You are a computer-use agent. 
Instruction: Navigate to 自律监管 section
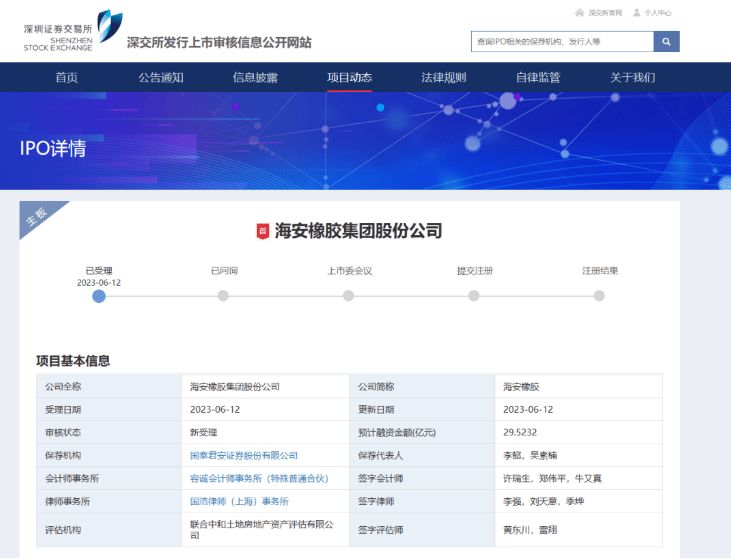click(x=538, y=77)
